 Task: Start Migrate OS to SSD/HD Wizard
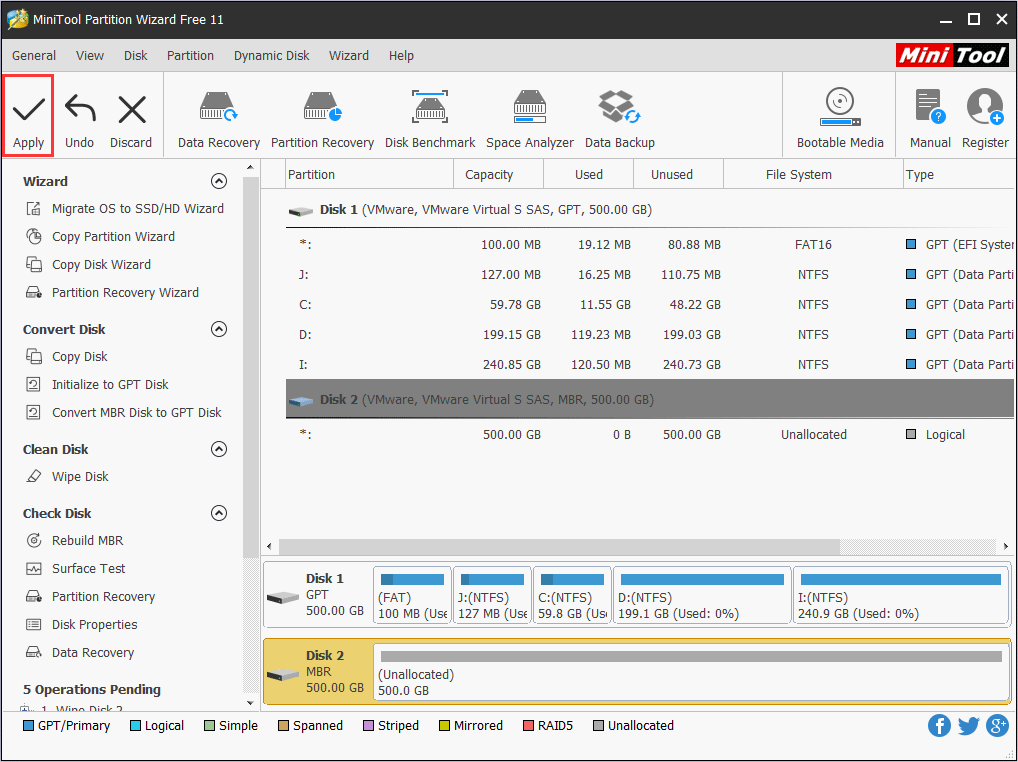pyautogui.click(x=138, y=208)
